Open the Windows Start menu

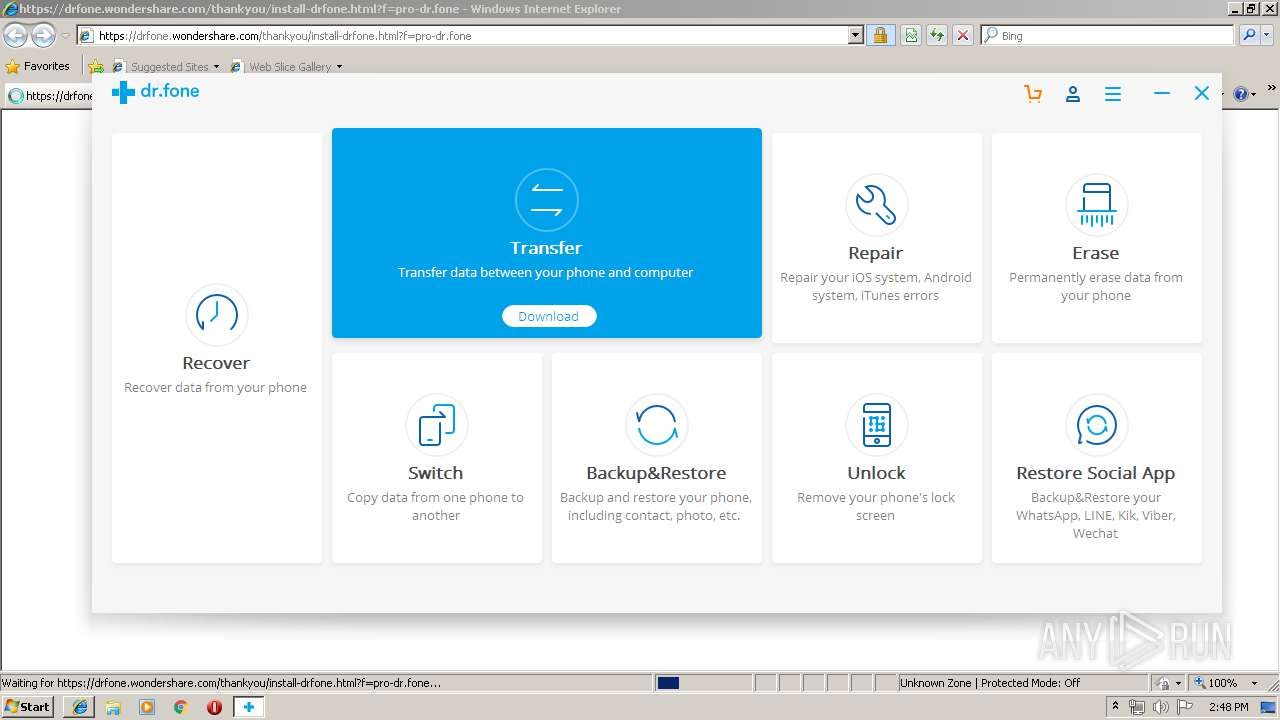tap(28, 707)
